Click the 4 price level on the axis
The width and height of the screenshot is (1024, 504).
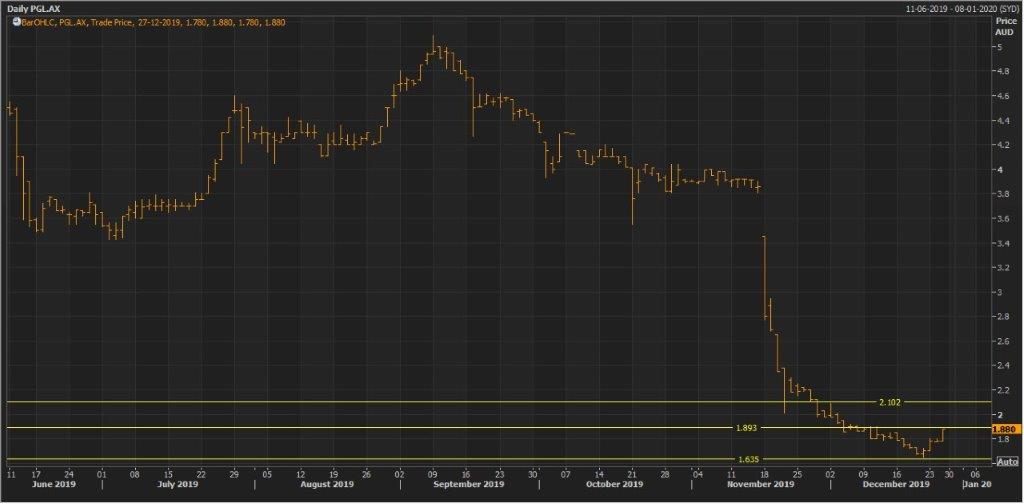[997, 169]
